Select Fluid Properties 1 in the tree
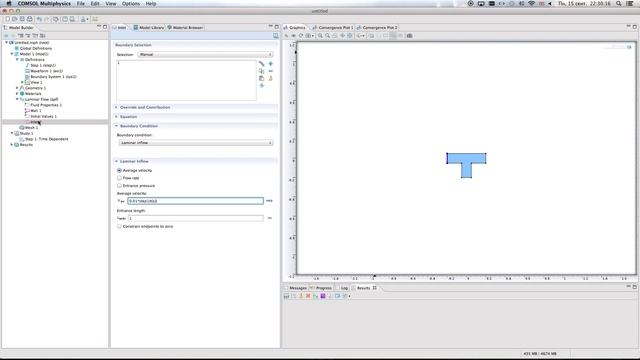 click(x=46, y=105)
